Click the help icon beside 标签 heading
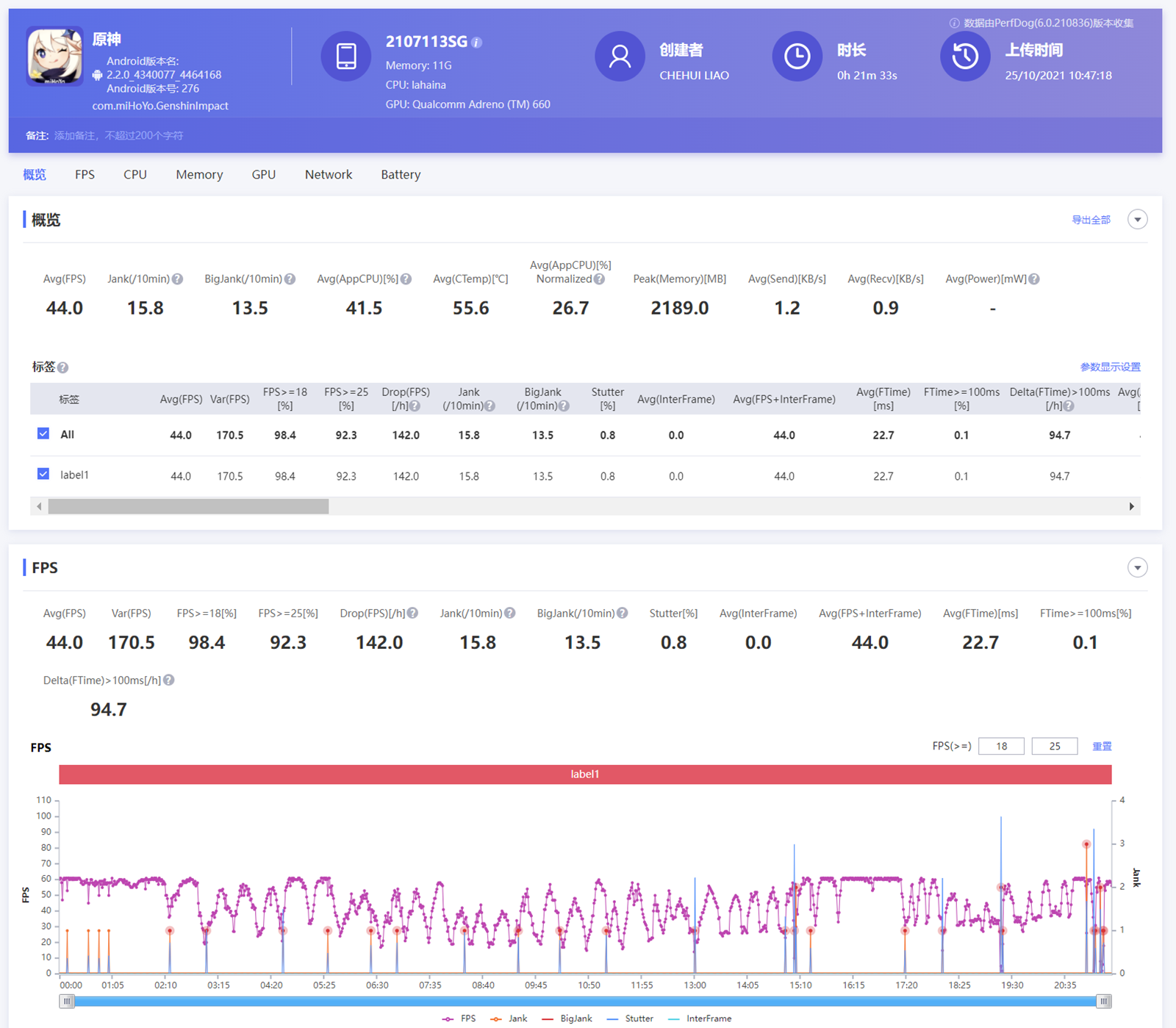Screen dimensions: 1176x1028 [63, 367]
